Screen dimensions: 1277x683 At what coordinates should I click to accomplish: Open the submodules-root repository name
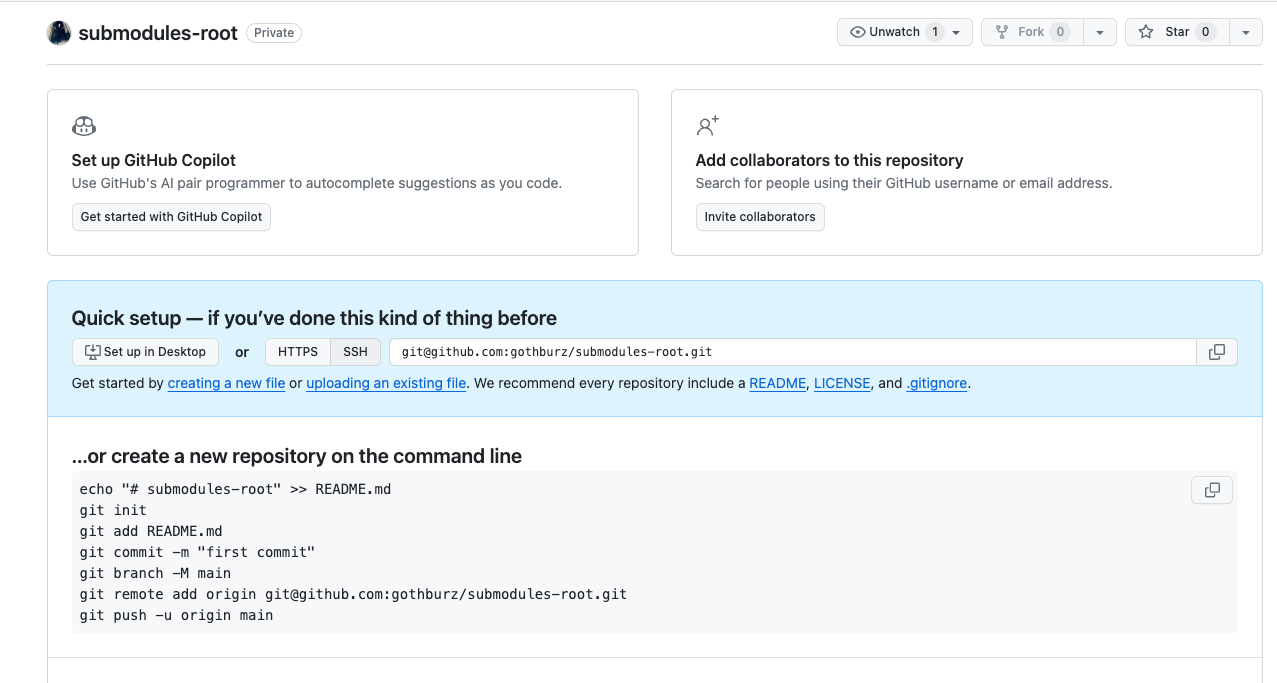(156, 32)
